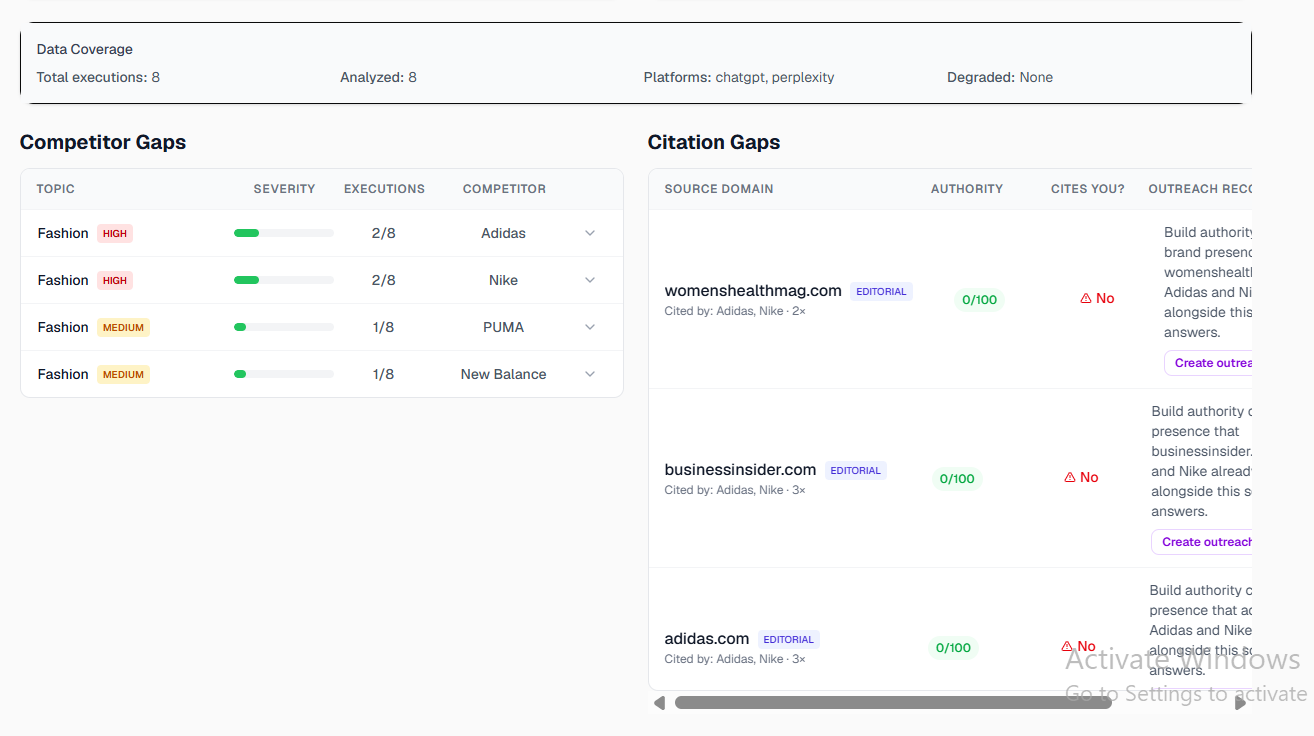Click the CITES YOU? column header
1314x736 pixels.
click(1088, 189)
